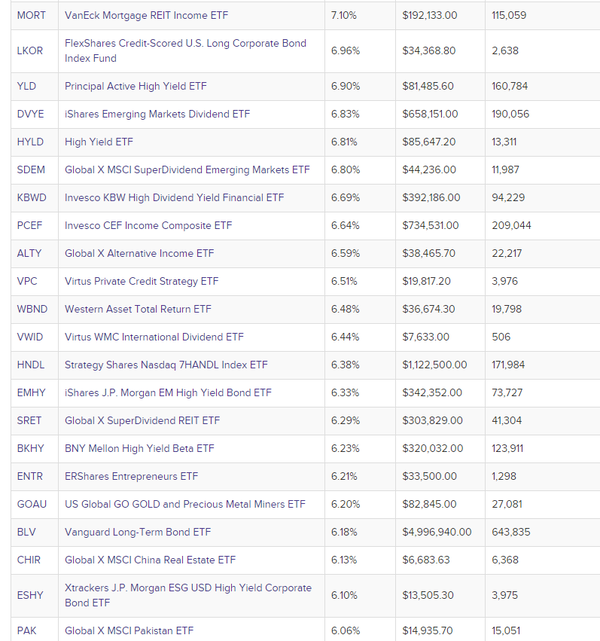Click the SRET ticker symbol
This screenshot has width=600, height=641.
(x=29, y=420)
